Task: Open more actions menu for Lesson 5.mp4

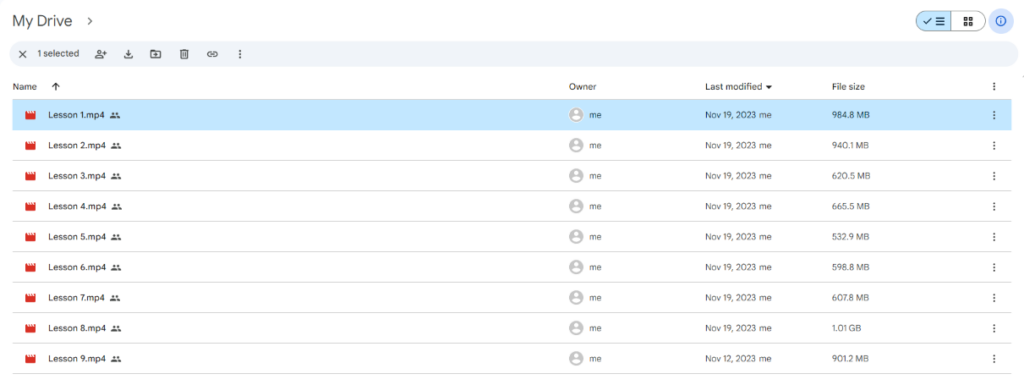Action: coord(994,237)
